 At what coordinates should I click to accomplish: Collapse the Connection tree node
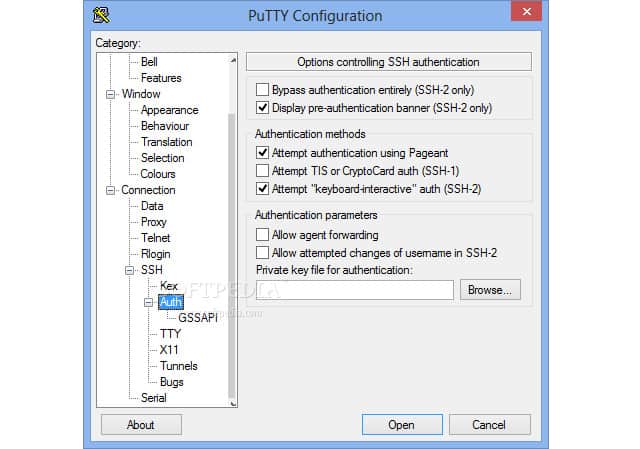coord(110,190)
